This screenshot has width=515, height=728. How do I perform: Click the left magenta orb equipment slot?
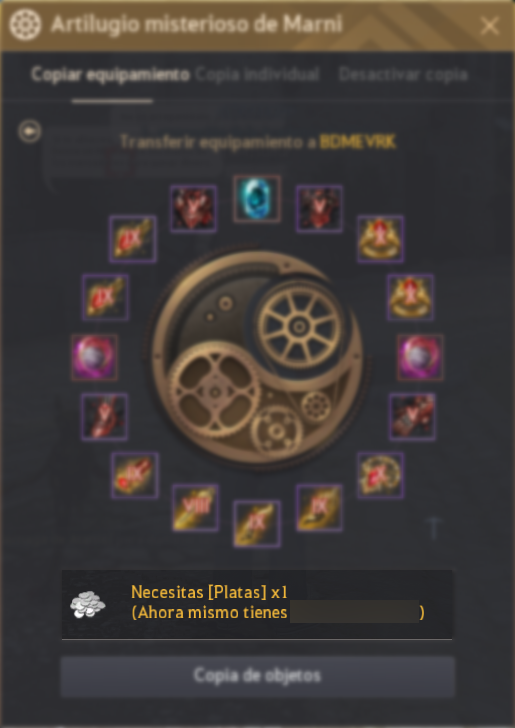coord(94,357)
